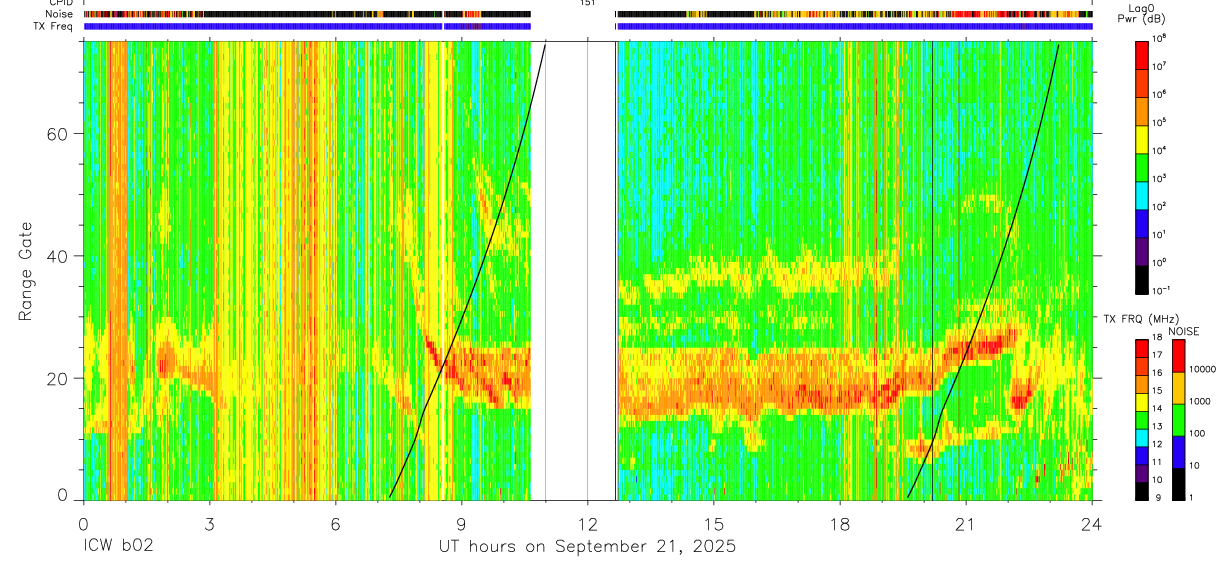
Task: Click 'UT hours on September 21, 2025' axis title
Action: coord(587,547)
